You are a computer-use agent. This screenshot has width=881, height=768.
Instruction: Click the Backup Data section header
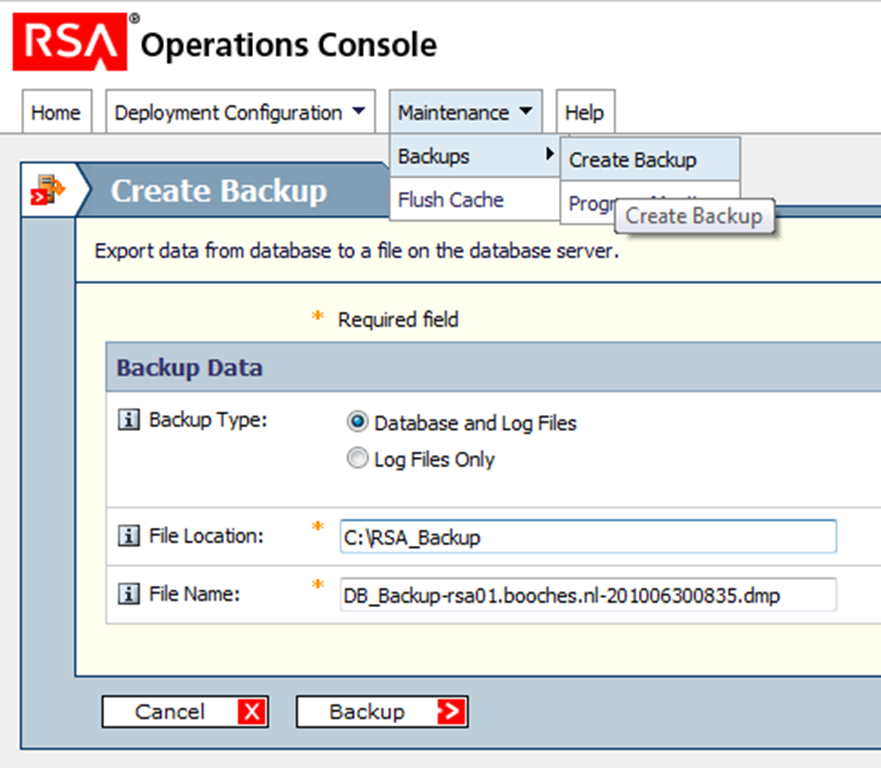click(493, 367)
